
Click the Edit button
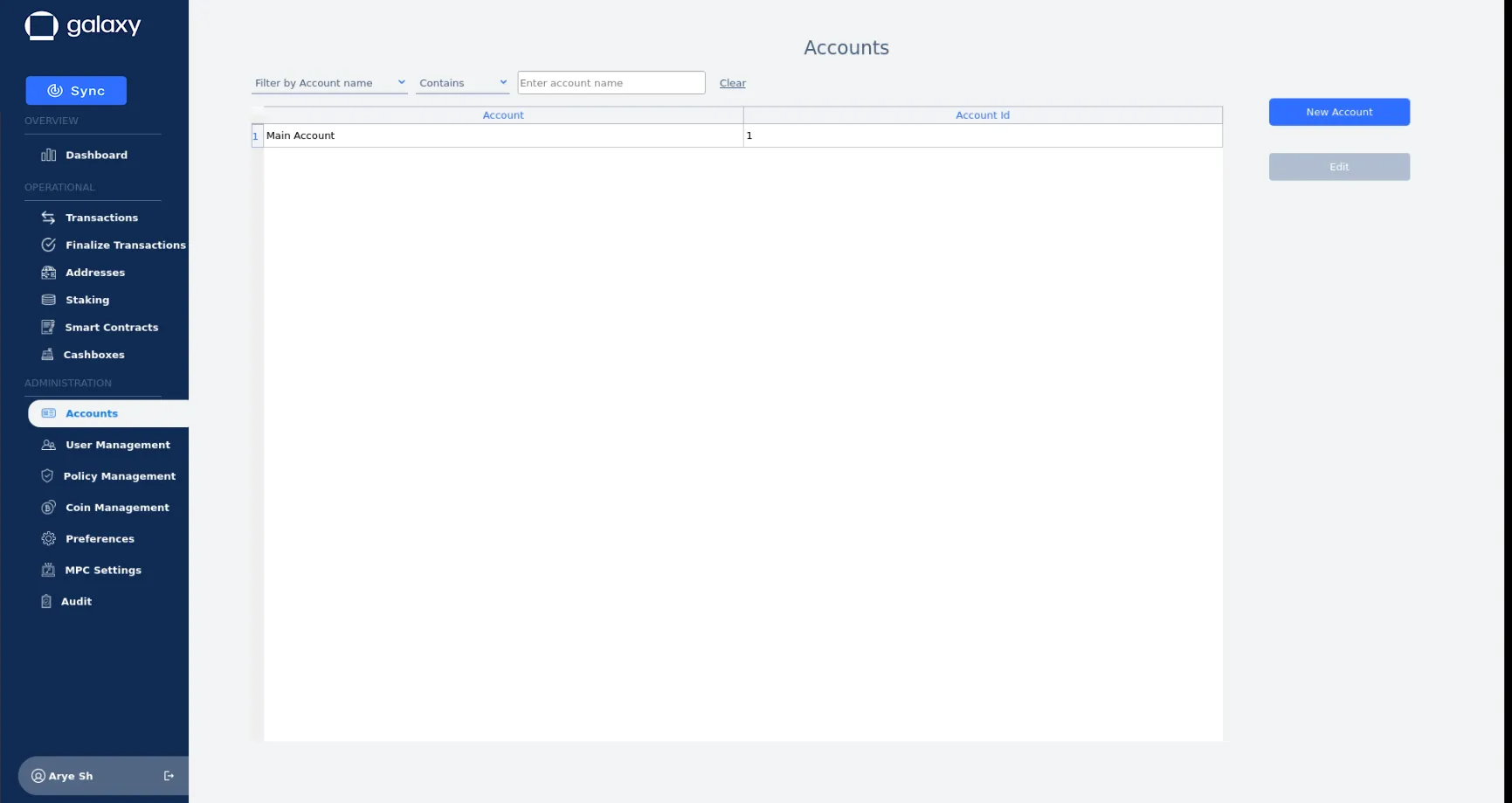point(1339,167)
